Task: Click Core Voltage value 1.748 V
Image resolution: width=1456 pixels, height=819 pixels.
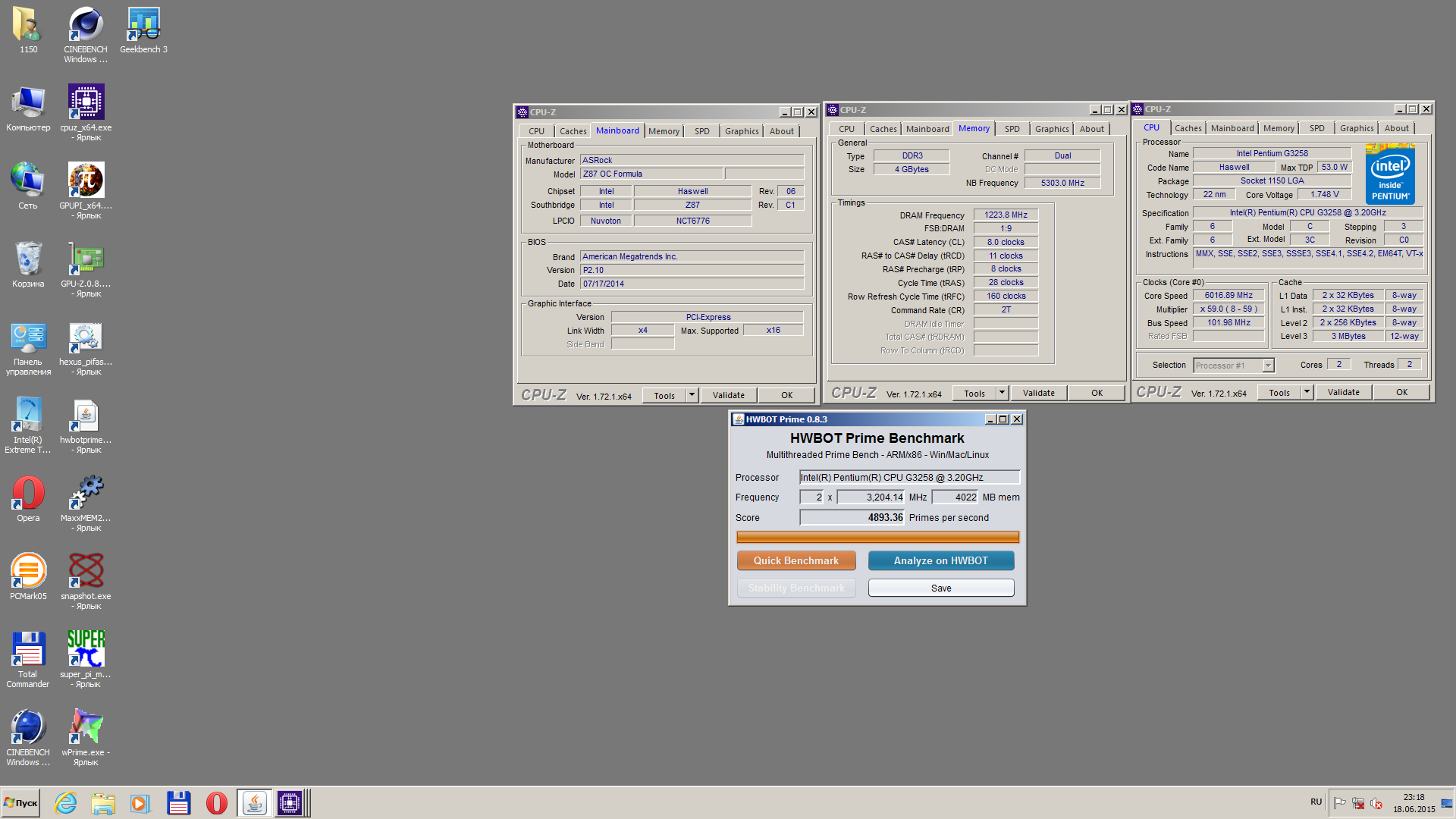Action: [x=1325, y=194]
